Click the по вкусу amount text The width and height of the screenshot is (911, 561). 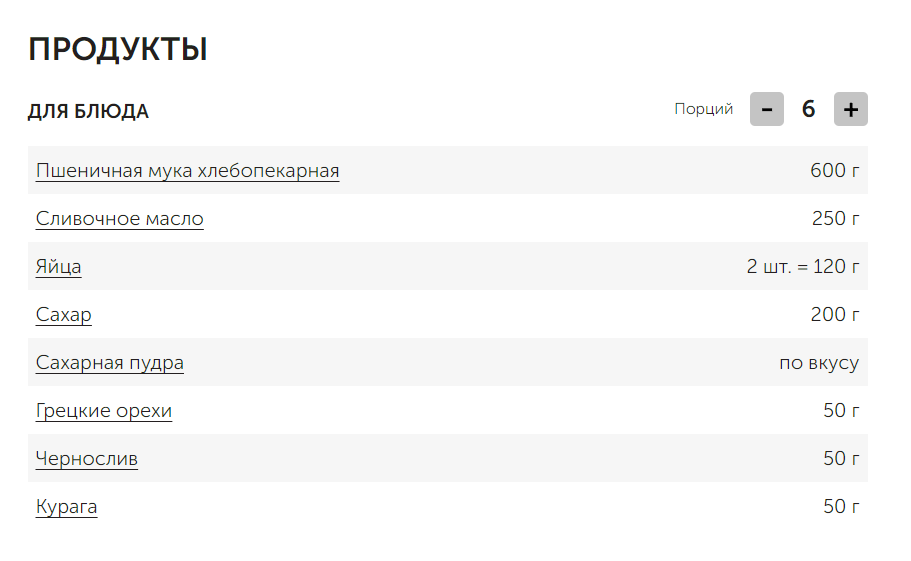[819, 364]
